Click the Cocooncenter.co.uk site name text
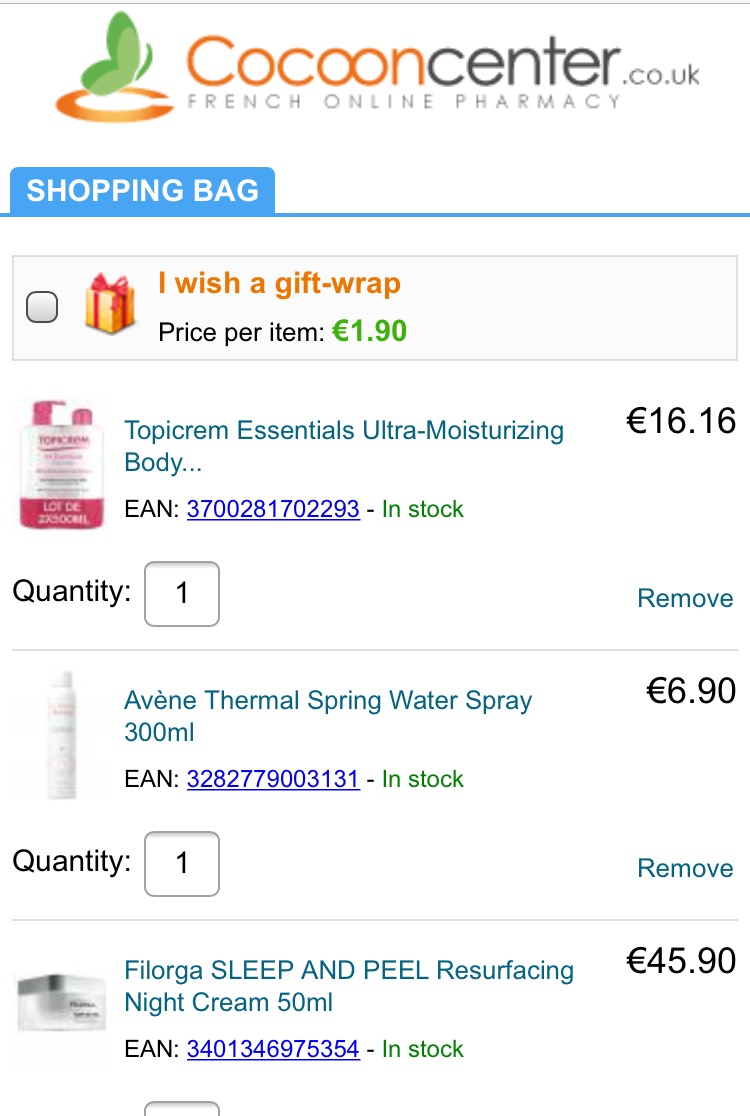Image resolution: width=750 pixels, height=1116 pixels. coord(440,65)
